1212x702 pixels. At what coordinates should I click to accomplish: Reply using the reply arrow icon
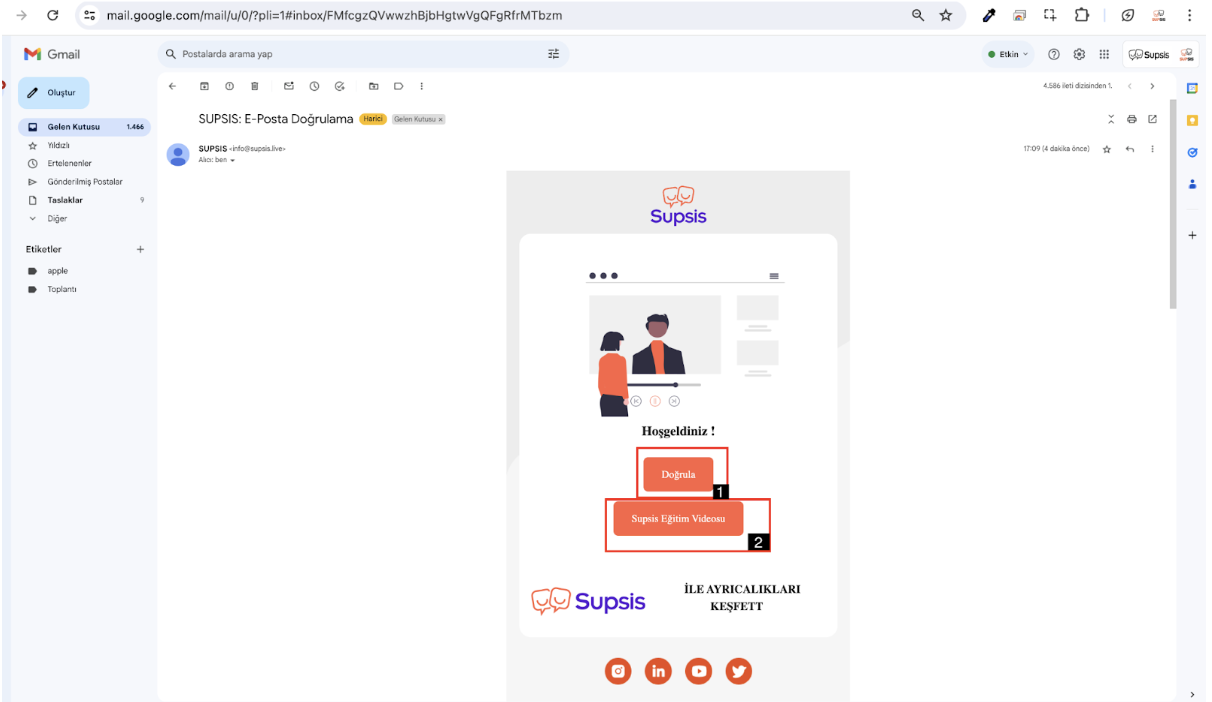tap(1130, 149)
